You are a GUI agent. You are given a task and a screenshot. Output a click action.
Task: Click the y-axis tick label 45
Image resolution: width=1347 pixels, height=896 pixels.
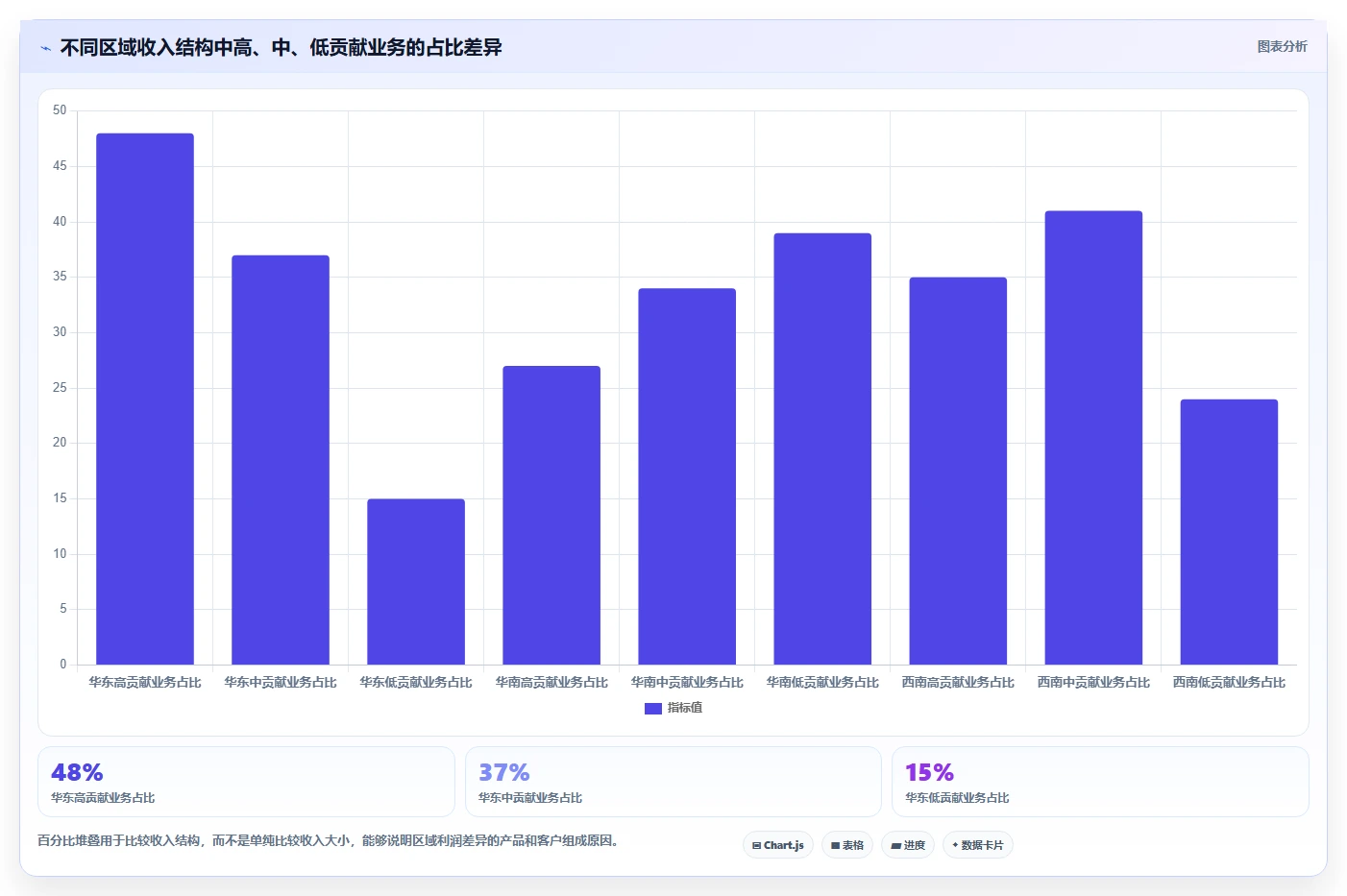[x=60, y=166]
